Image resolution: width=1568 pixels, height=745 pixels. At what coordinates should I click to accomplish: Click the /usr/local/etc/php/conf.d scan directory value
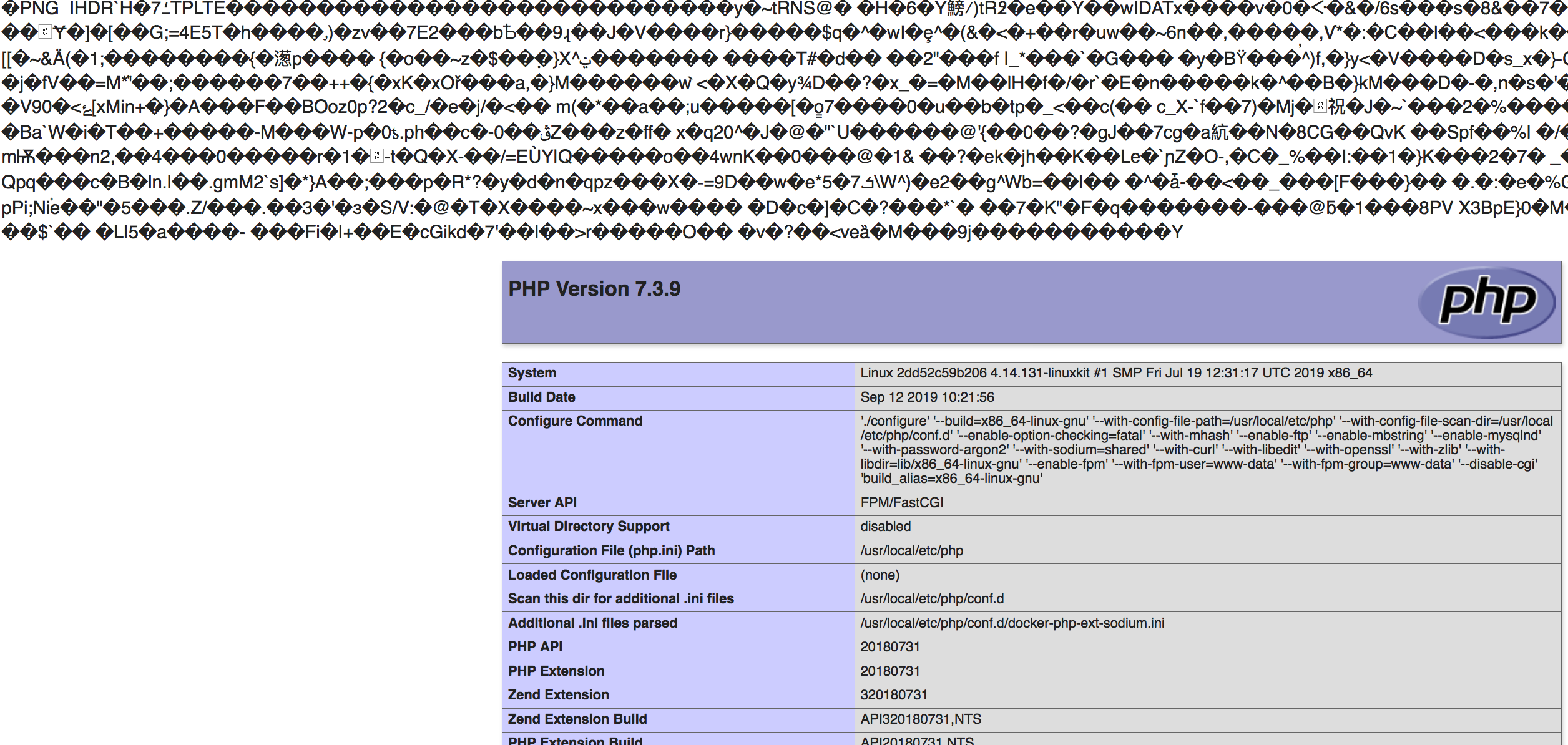[931, 599]
